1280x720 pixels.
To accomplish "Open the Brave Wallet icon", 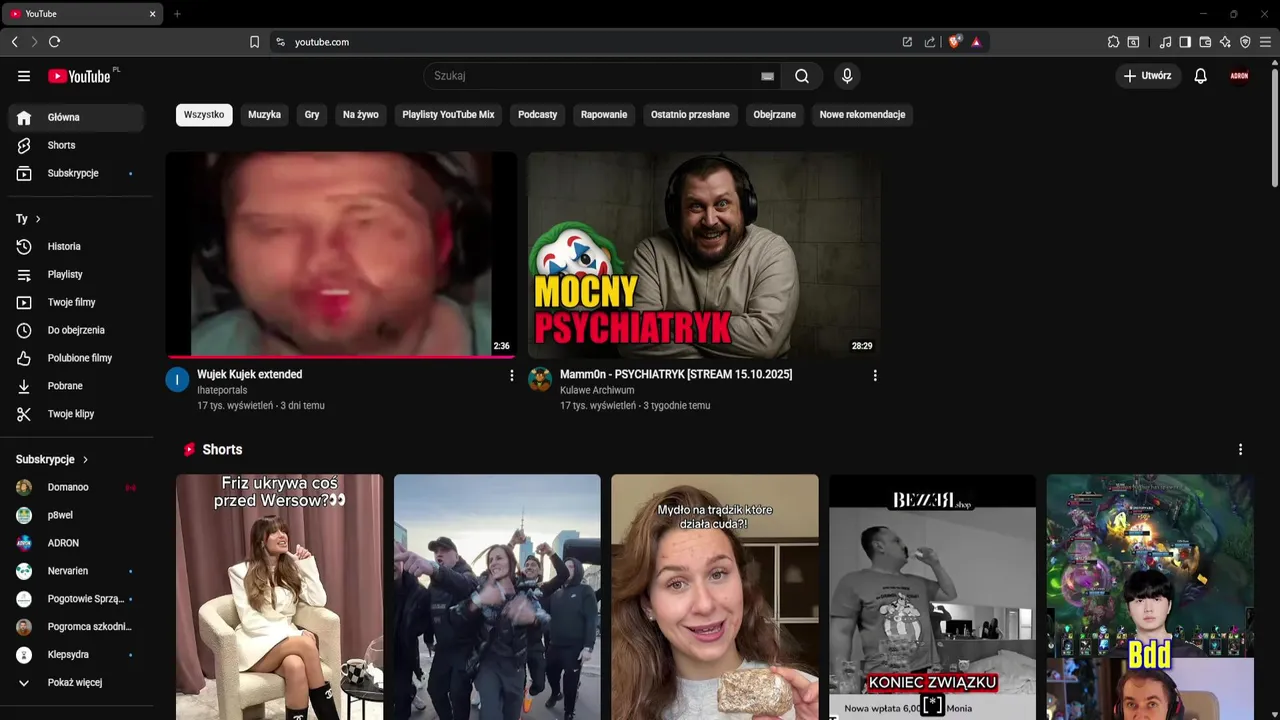I will [x=1205, y=42].
